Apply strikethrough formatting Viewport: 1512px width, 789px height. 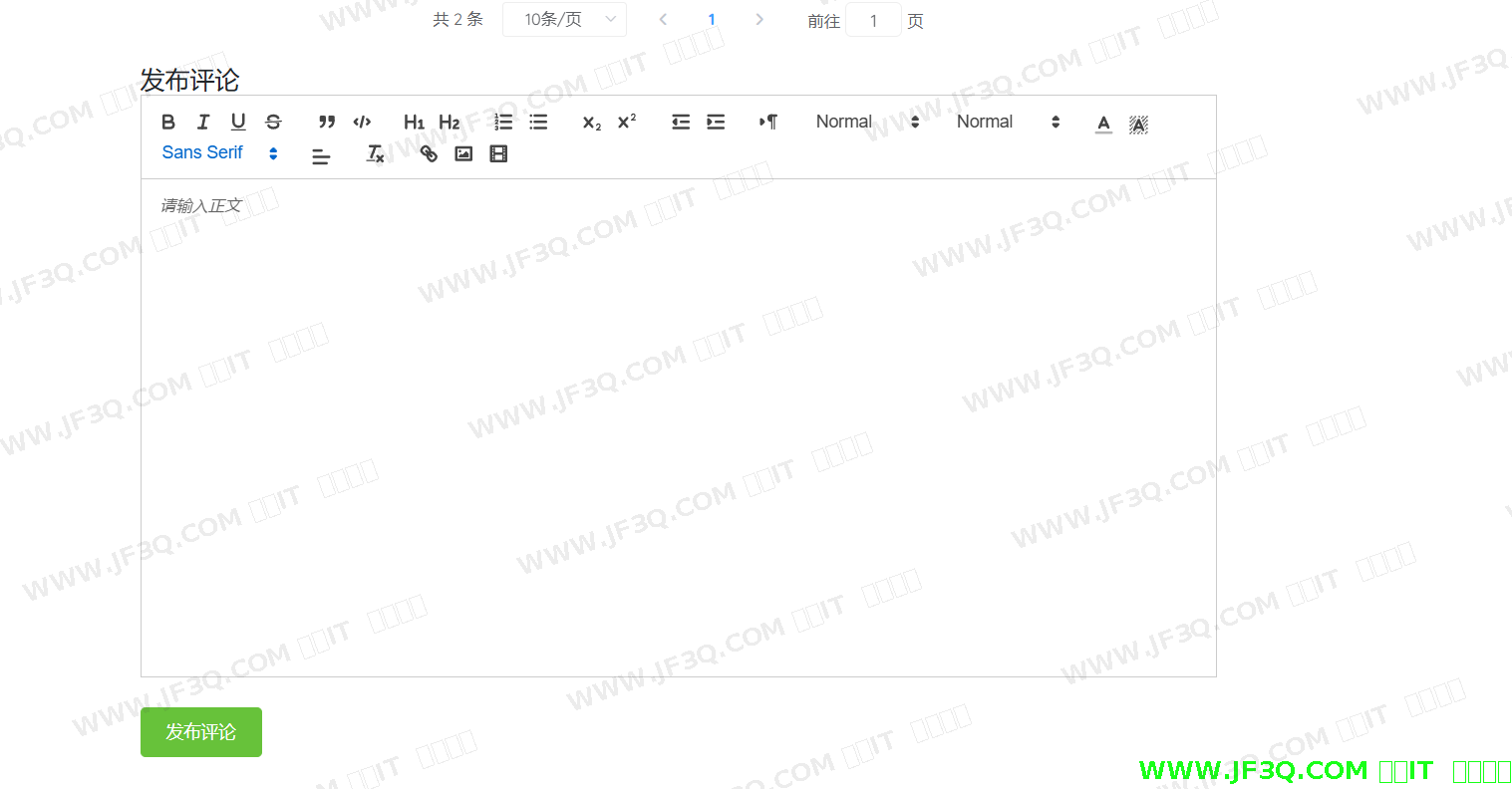(x=273, y=122)
